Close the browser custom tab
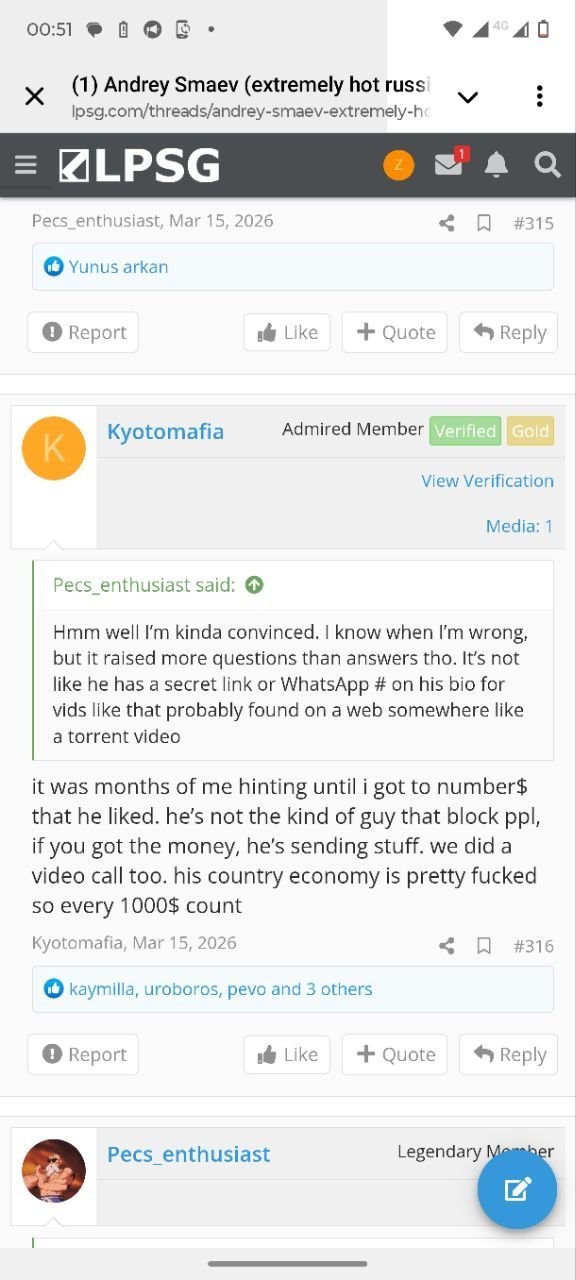 click(34, 96)
